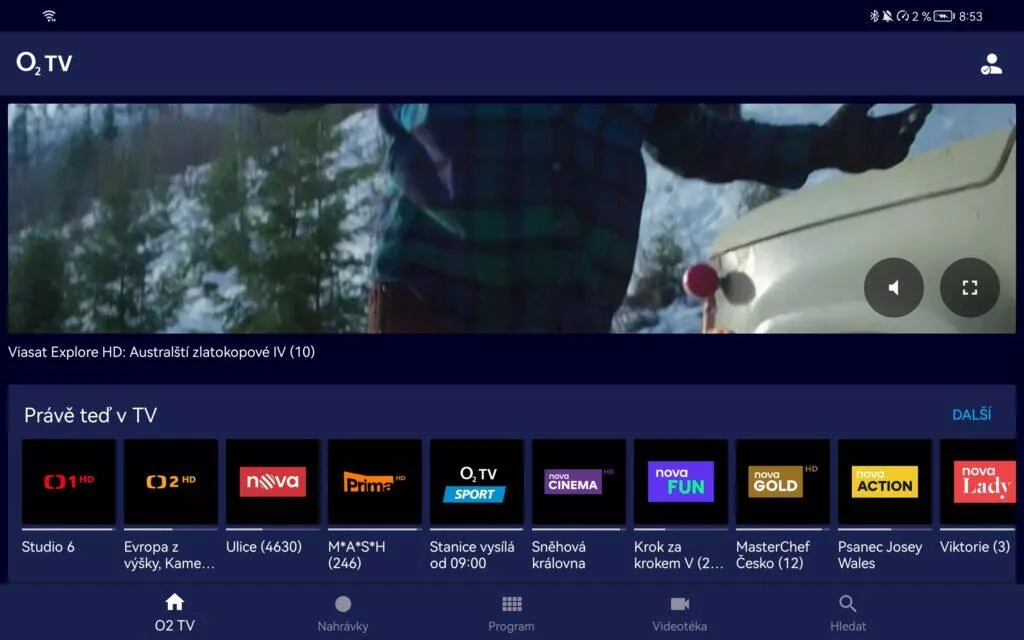Open the Nova Cinema HD channel tile
Screen dimensions: 1024x640
[x=579, y=482]
